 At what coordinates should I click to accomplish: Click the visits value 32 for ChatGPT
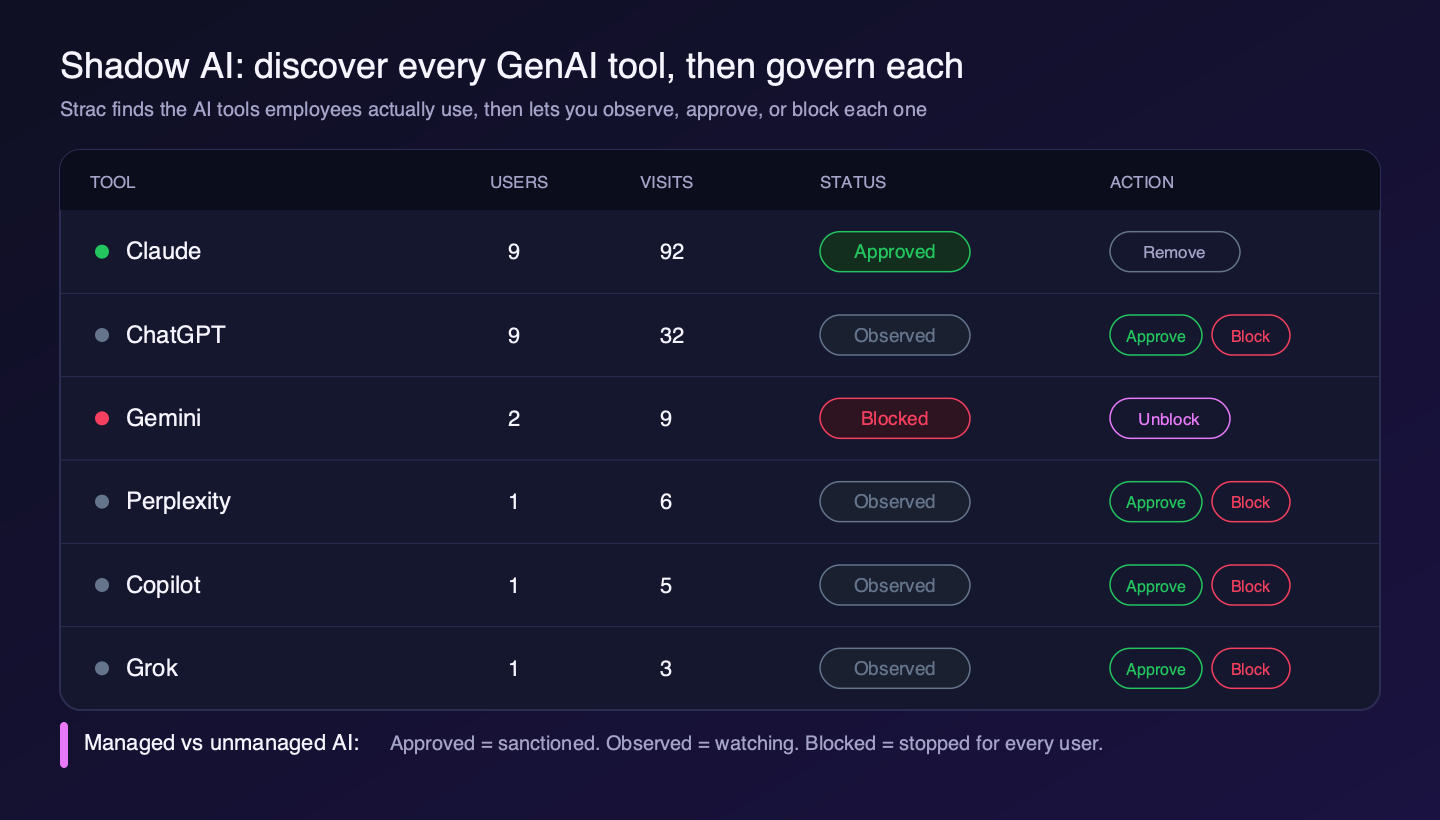[x=672, y=335]
